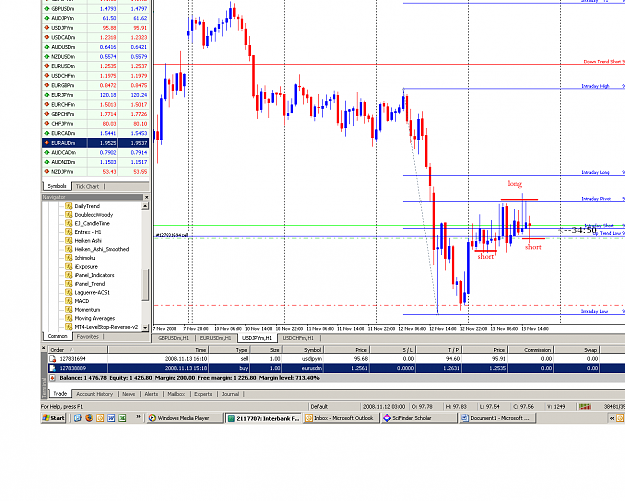
Task: Open Word from quick launch
Action: pos(111,418)
